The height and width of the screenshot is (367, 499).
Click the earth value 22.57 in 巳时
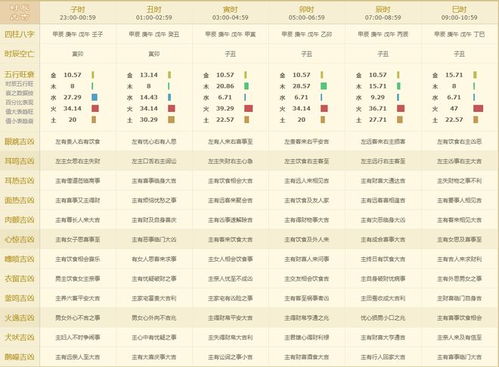point(454,120)
